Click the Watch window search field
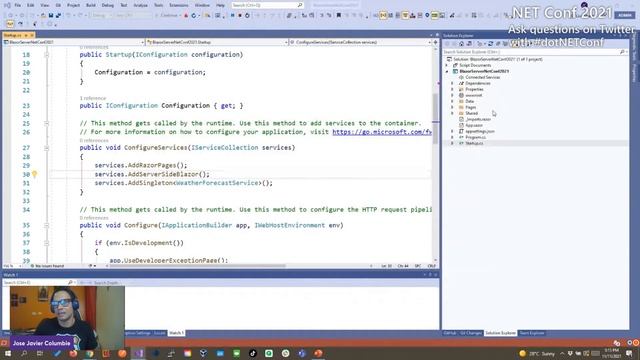The image size is (640, 360). (39, 282)
